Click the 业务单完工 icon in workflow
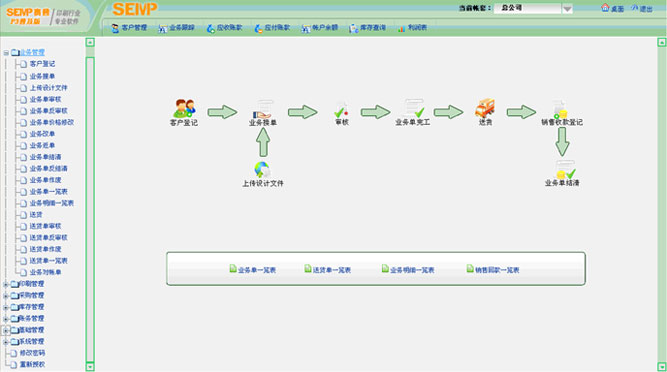Viewport: 667px width, 372px height. [x=414, y=108]
